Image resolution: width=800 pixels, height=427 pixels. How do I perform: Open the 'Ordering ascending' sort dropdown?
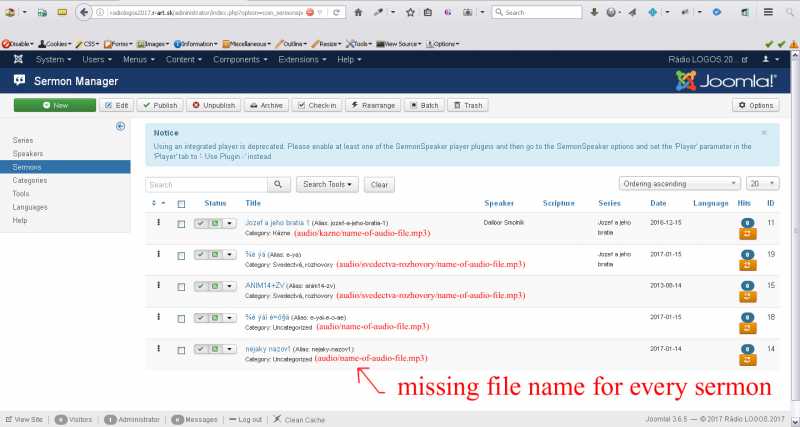pyautogui.click(x=679, y=184)
